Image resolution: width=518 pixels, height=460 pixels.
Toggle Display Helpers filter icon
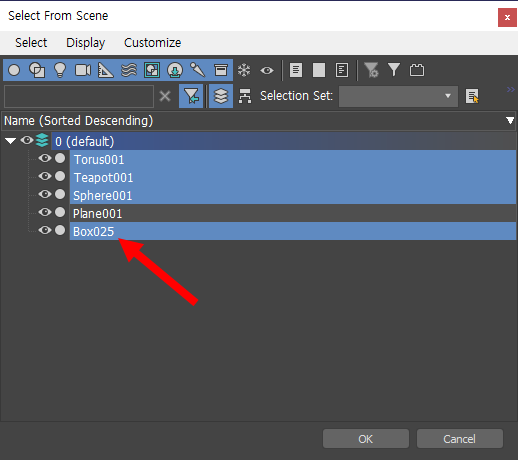pos(106,70)
